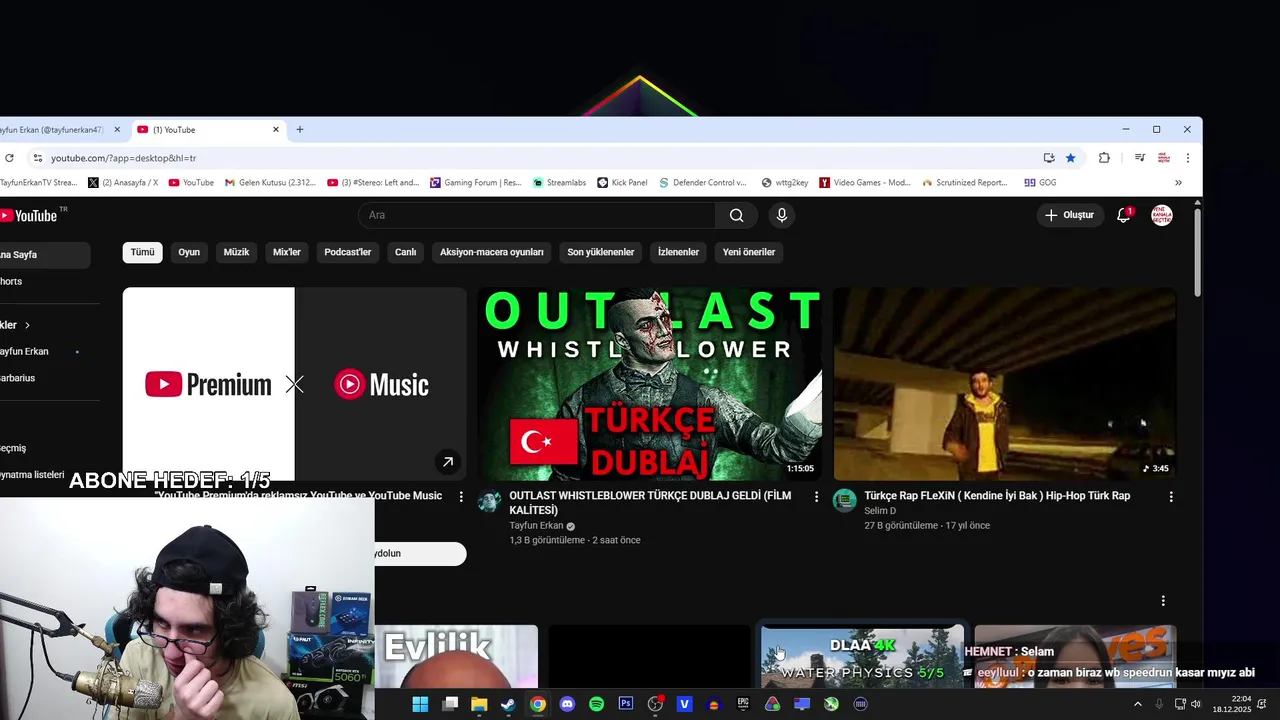The image size is (1280, 720).
Task: Reload the page
Action: (x=9, y=158)
